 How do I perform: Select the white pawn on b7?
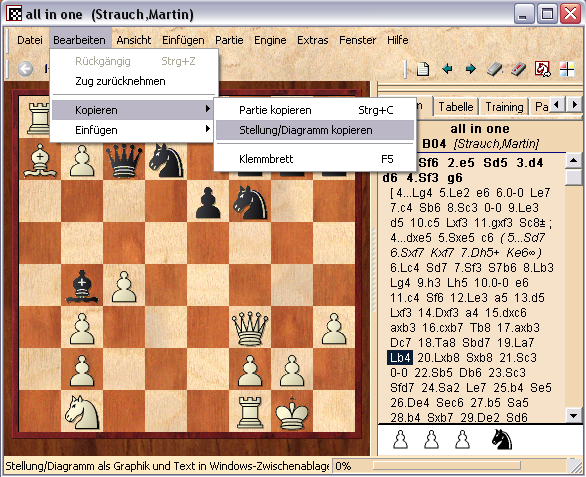(x=81, y=160)
